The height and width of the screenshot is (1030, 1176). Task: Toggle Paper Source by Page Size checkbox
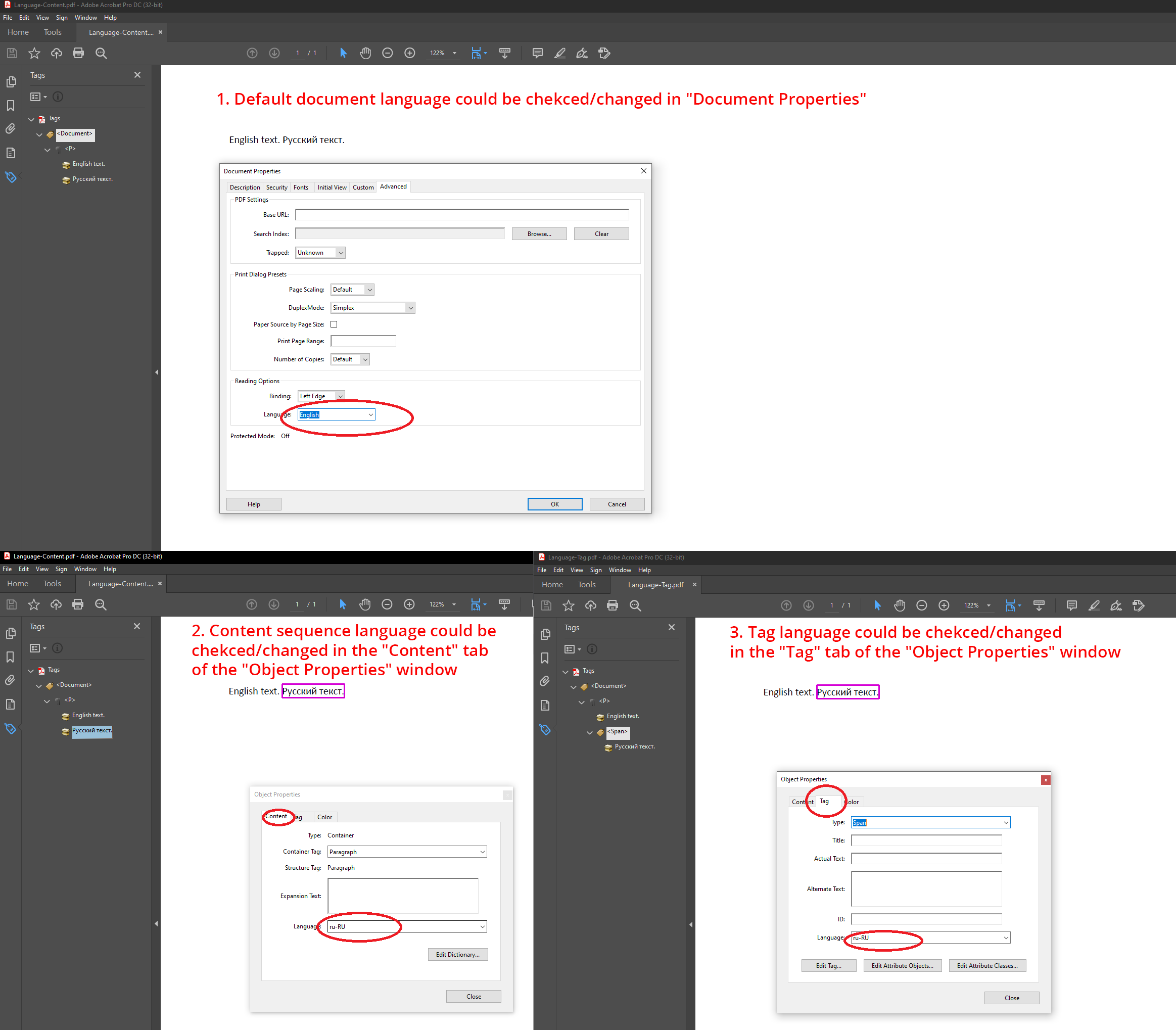(x=335, y=324)
